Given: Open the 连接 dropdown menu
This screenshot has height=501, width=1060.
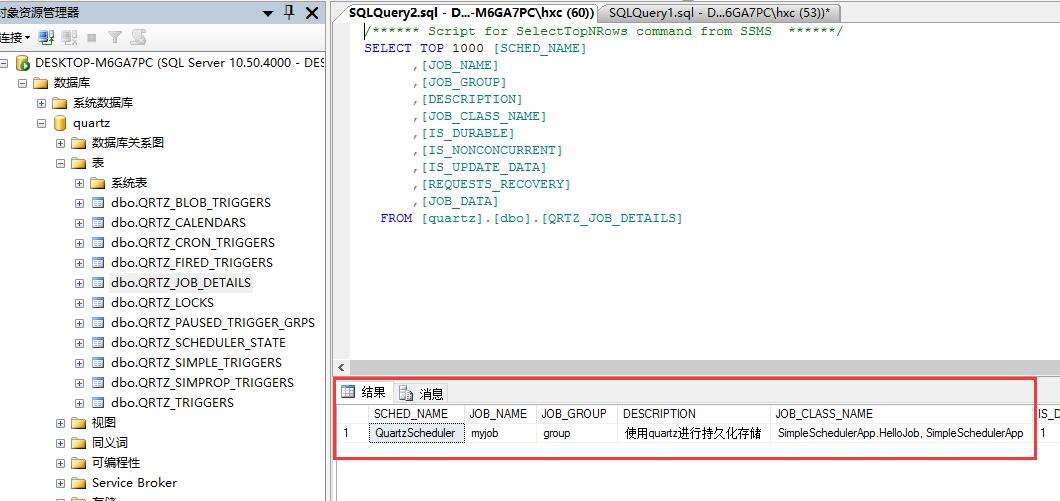Looking at the screenshot, I should point(15,37).
